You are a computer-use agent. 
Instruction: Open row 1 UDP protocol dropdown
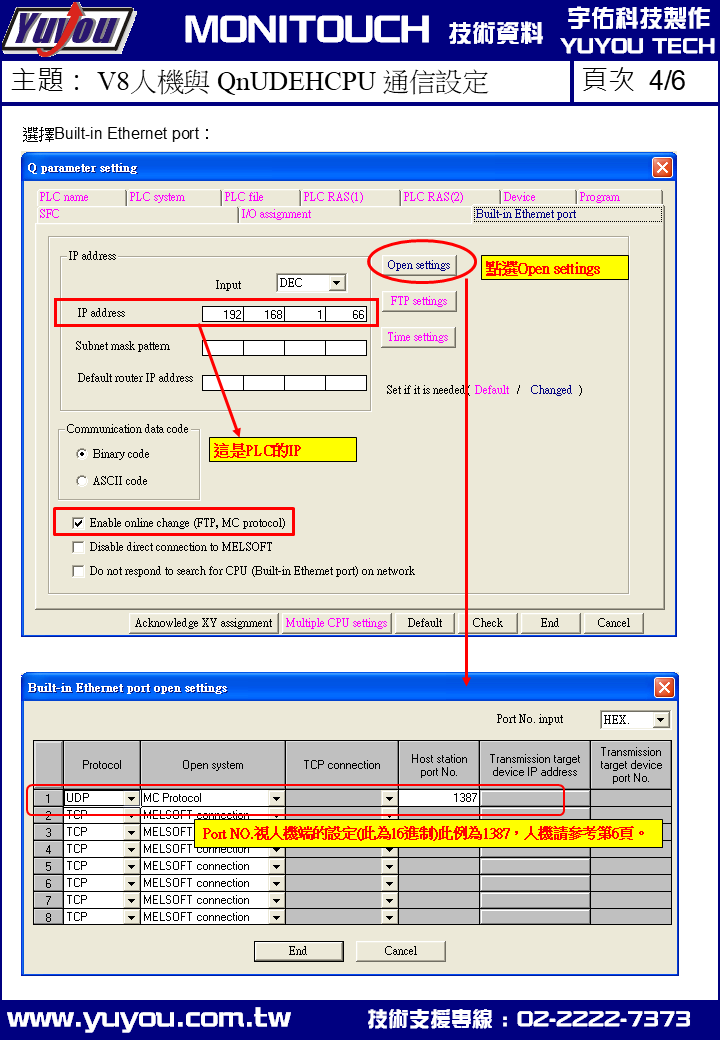[131, 799]
